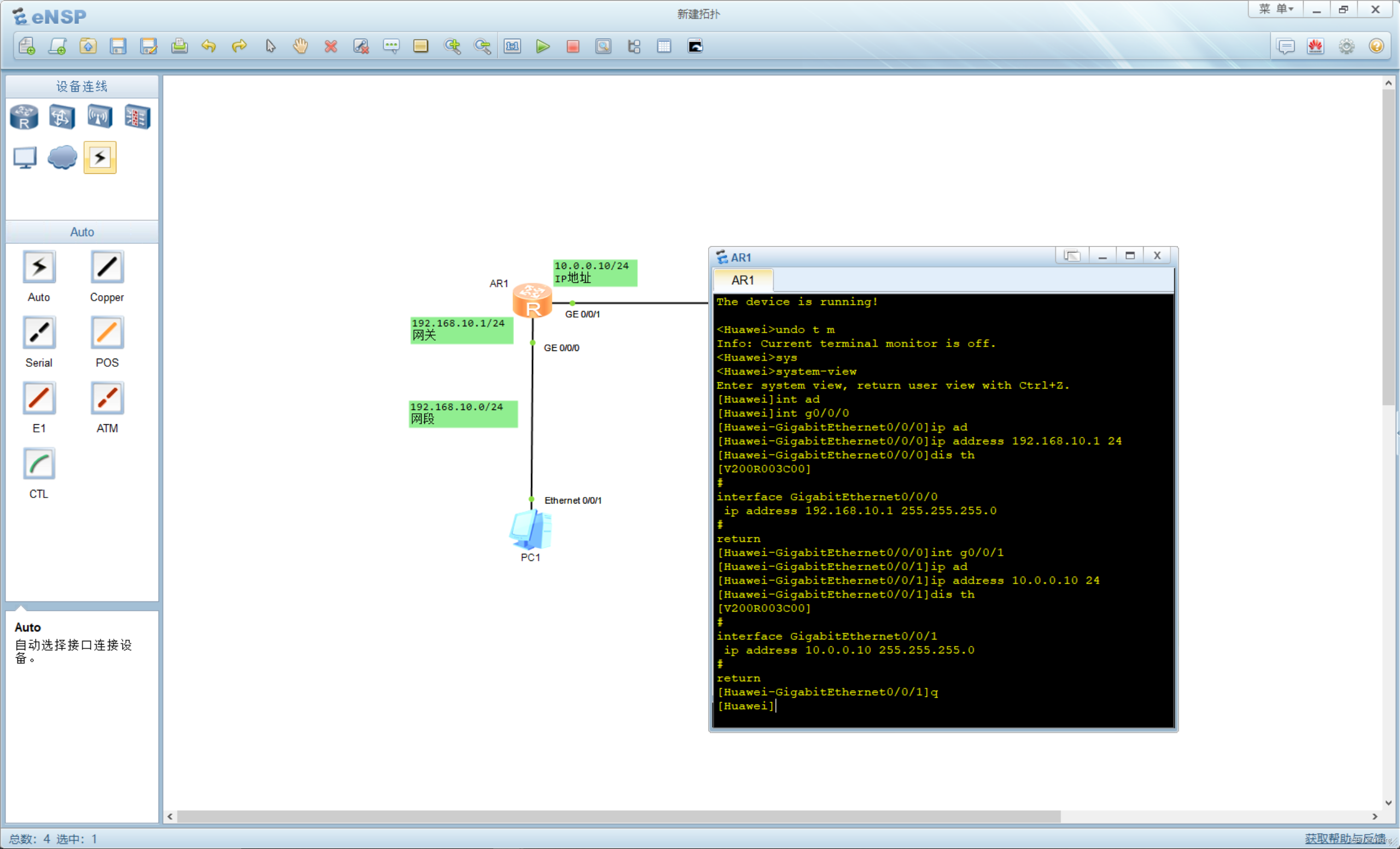
Task: Activate the hand pan tool
Action: [300, 46]
